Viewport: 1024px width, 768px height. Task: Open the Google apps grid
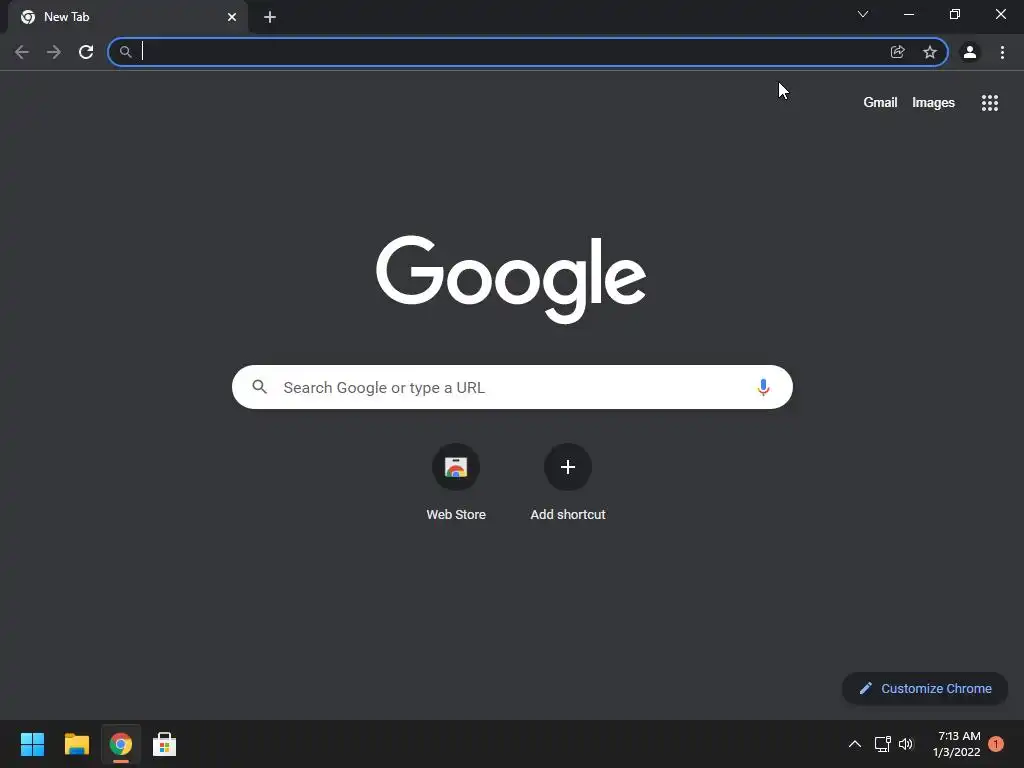coord(990,103)
